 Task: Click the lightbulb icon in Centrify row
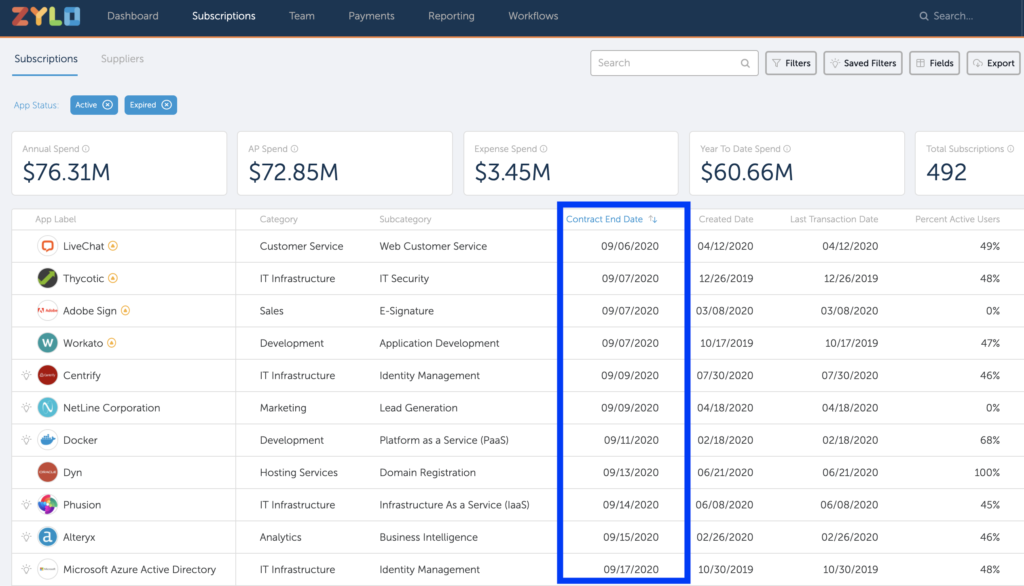point(26,375)
